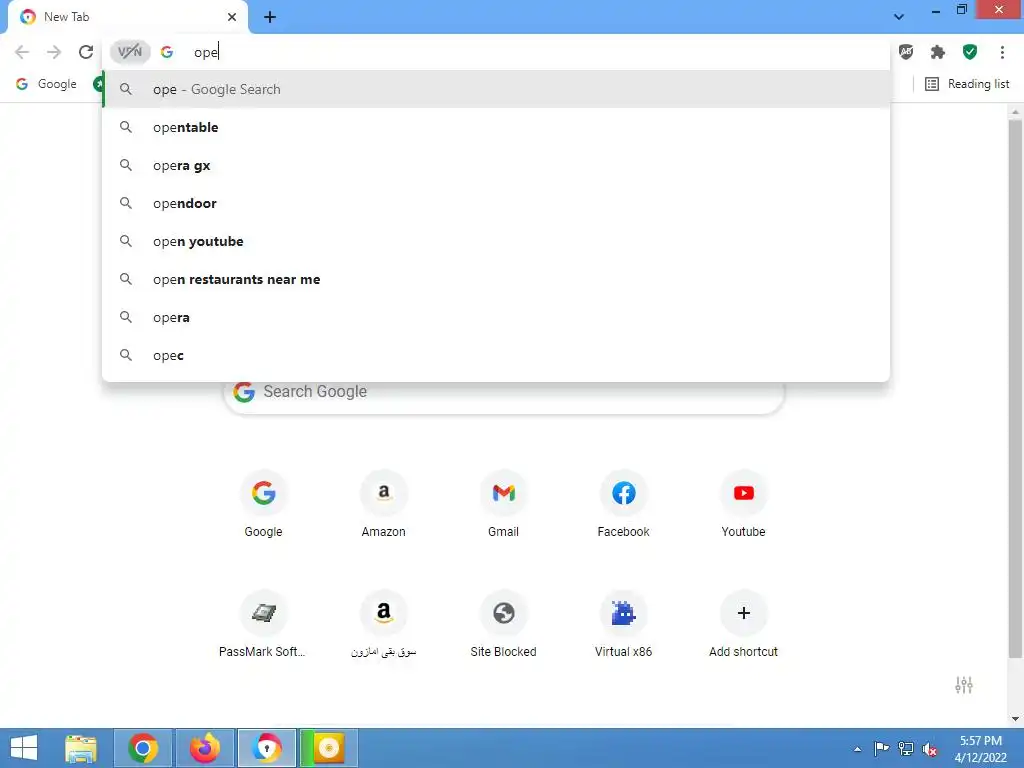The width and height of the screenshot is (1024, 768).
Task: Click the Add shortcut plus tile
Action: tap(743, 624)
